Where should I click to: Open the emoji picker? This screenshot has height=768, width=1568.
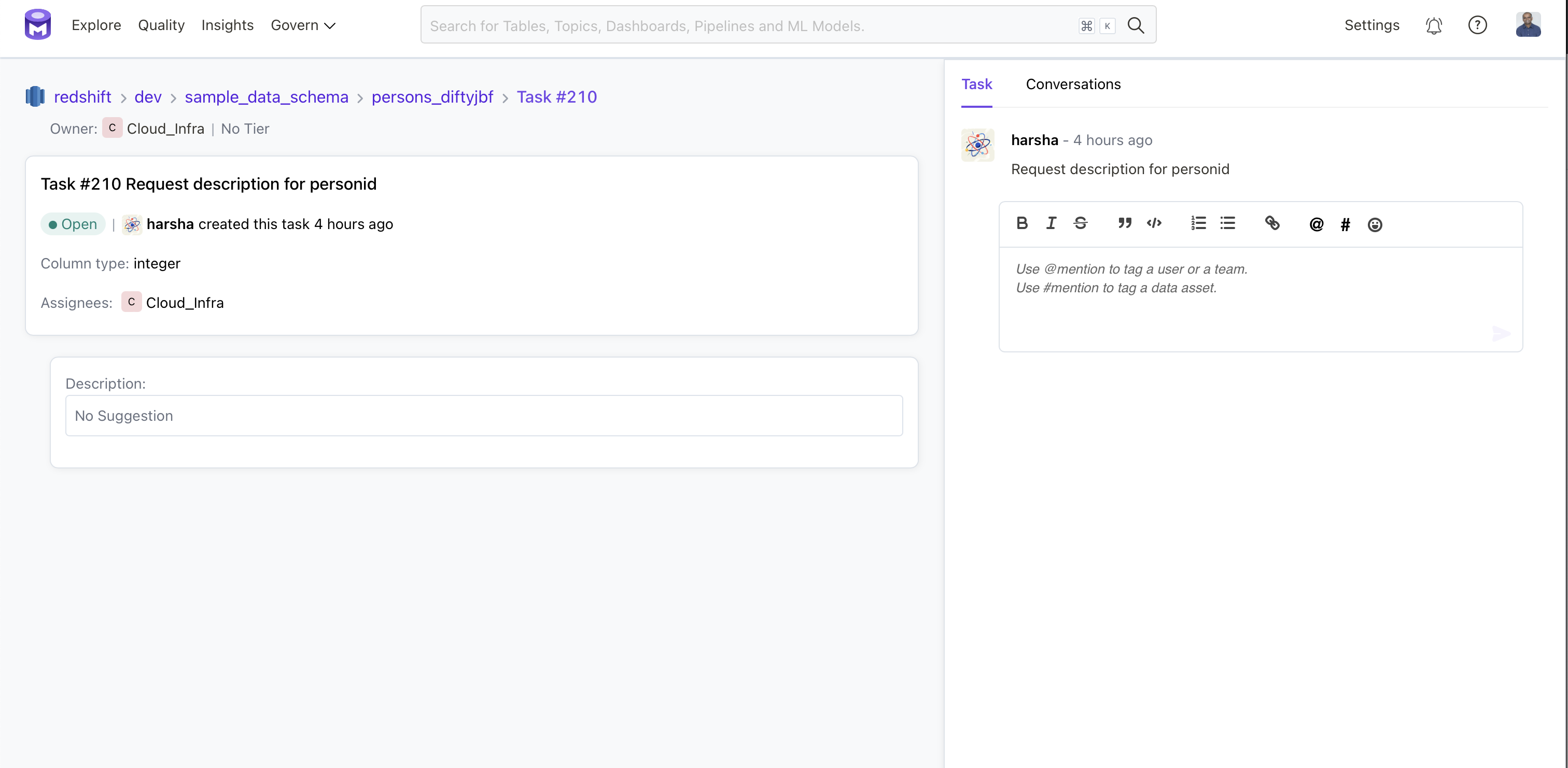(x=1375, y=224)
